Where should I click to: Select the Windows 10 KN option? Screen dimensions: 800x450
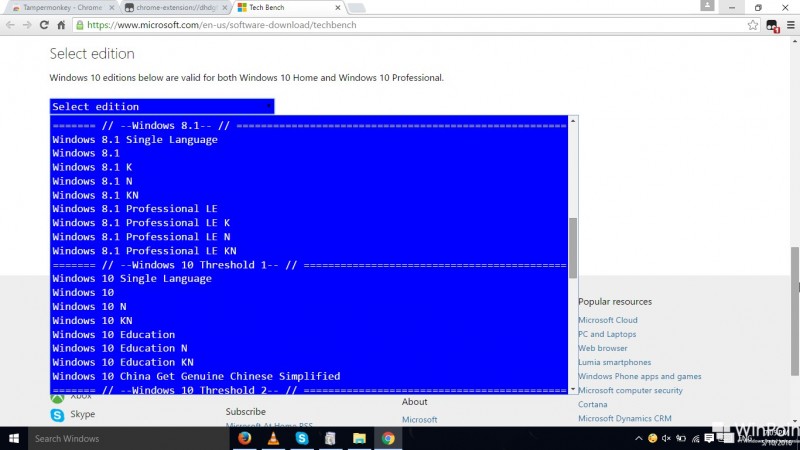coord(309,320)
